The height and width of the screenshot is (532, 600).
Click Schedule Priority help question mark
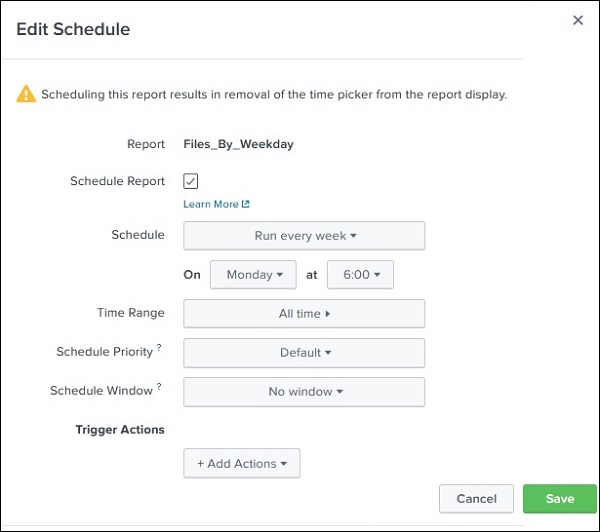159,347
